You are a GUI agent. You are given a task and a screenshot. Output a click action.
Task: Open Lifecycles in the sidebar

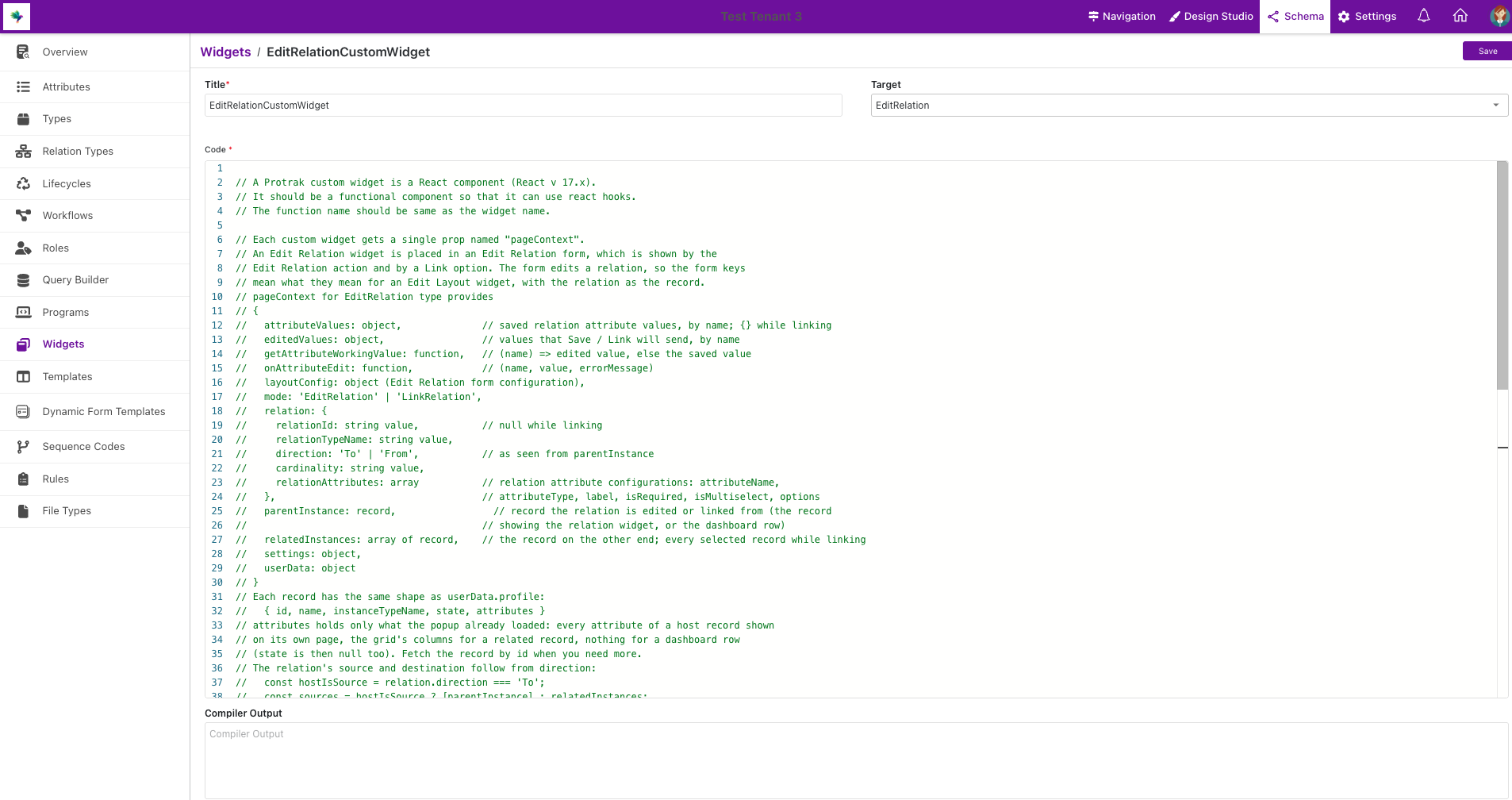67,184
